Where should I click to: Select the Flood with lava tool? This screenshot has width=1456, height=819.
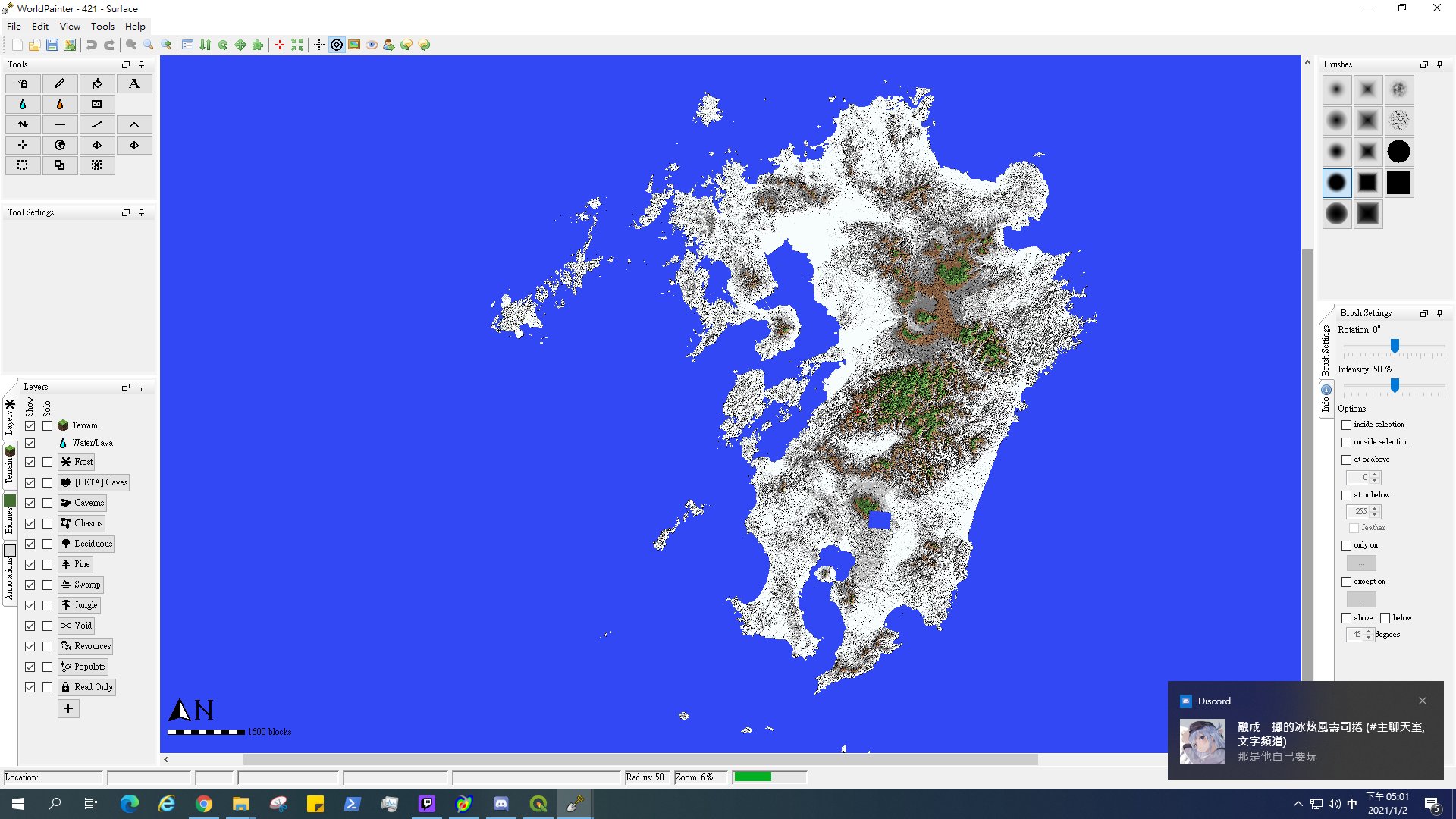tap(60, 104)
